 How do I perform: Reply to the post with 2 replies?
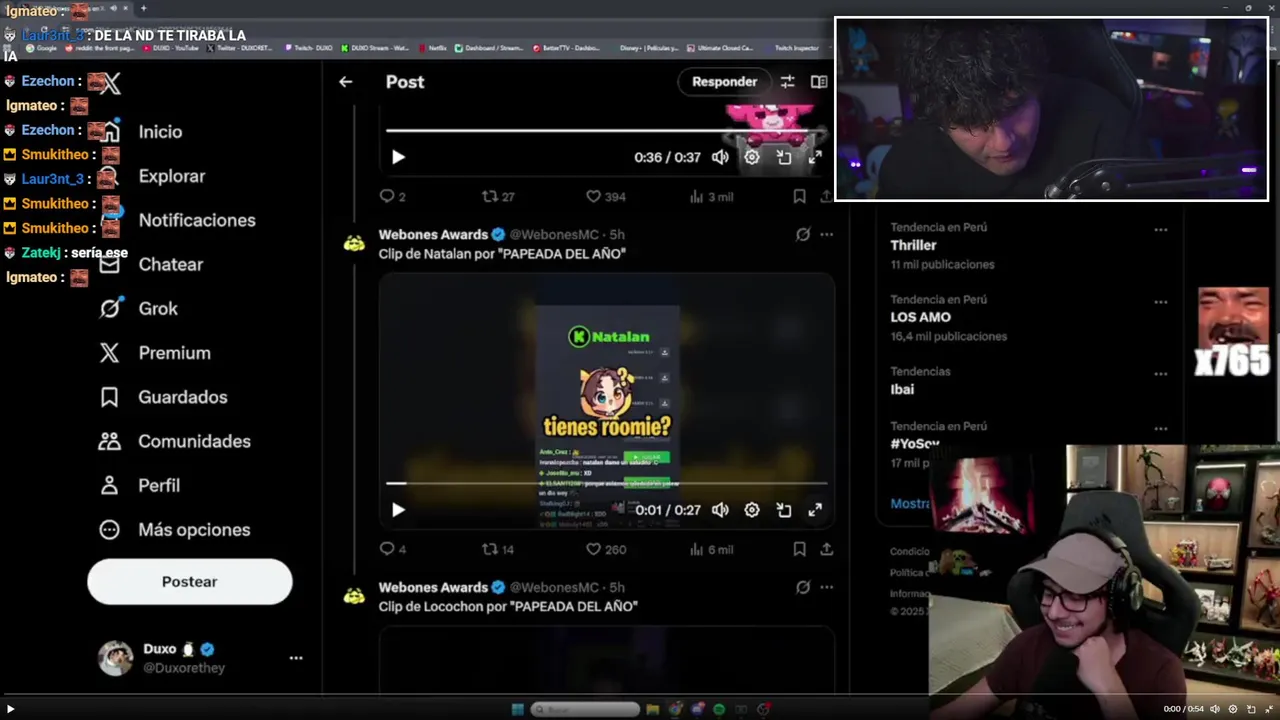point(392,197)
